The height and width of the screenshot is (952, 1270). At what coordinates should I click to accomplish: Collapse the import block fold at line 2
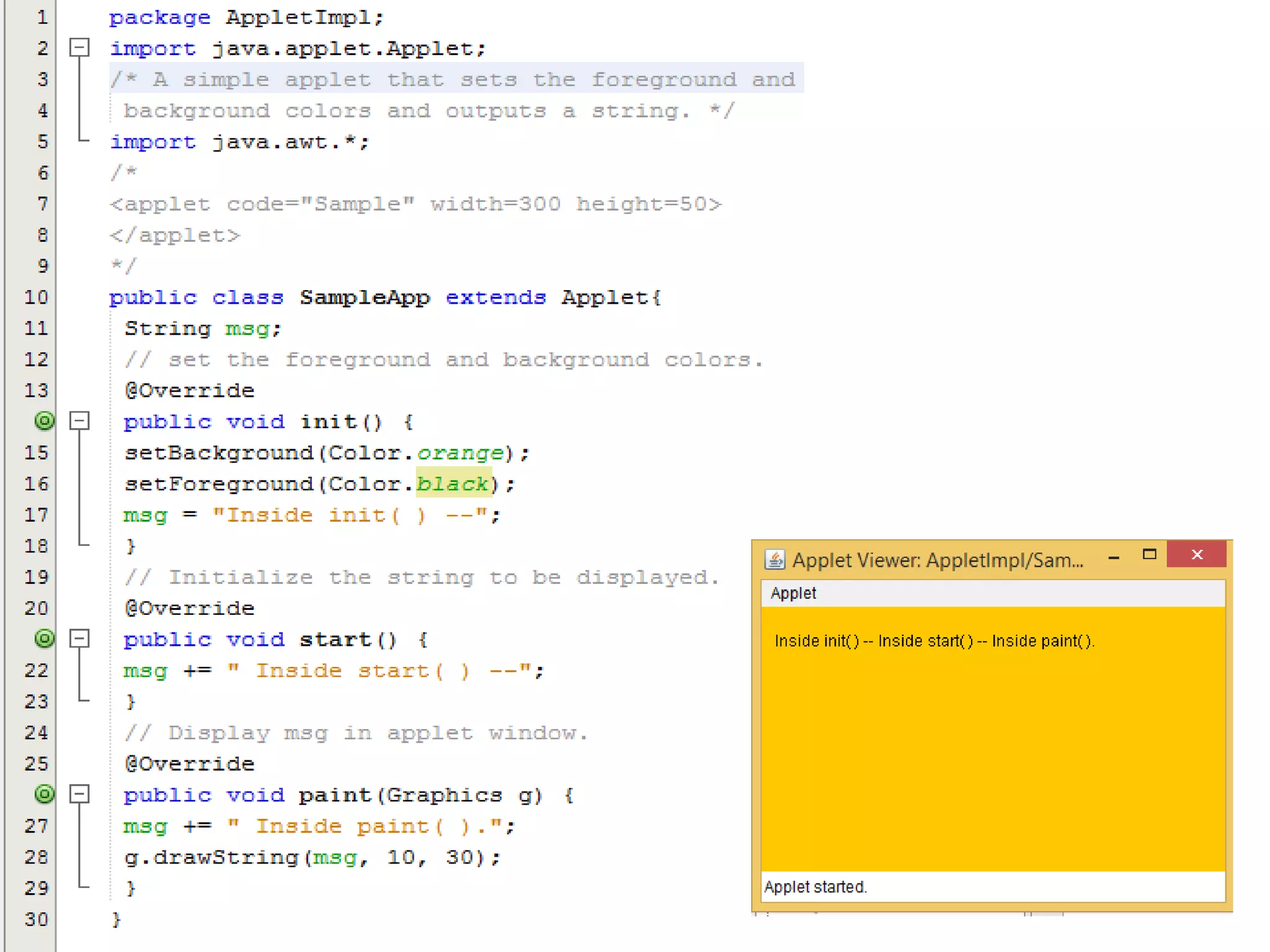point(79,48)
